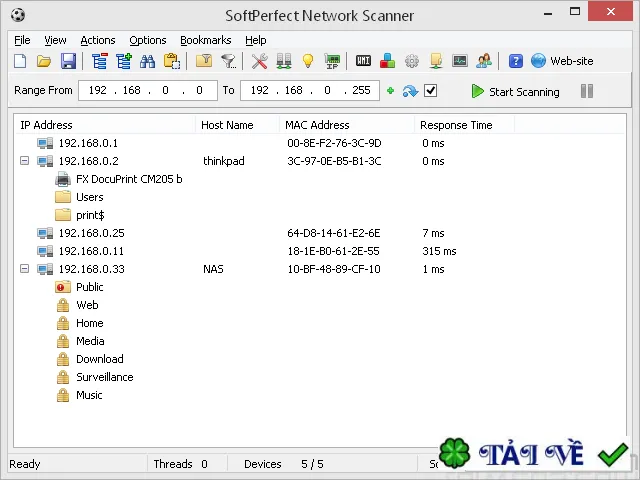Click the Save floppy disk icon
640x480 pixels.
68,61
